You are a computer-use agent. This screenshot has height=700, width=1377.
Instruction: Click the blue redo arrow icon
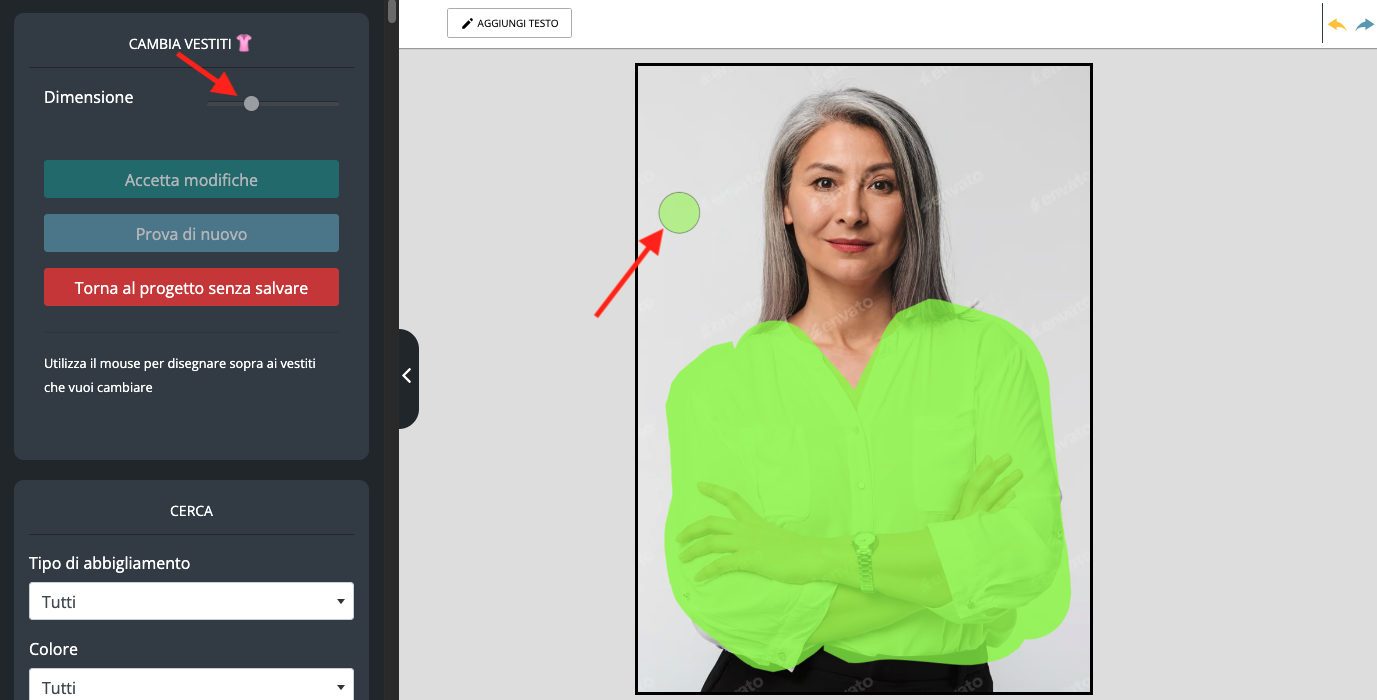pyautogui.click(x=1365, y=24)
